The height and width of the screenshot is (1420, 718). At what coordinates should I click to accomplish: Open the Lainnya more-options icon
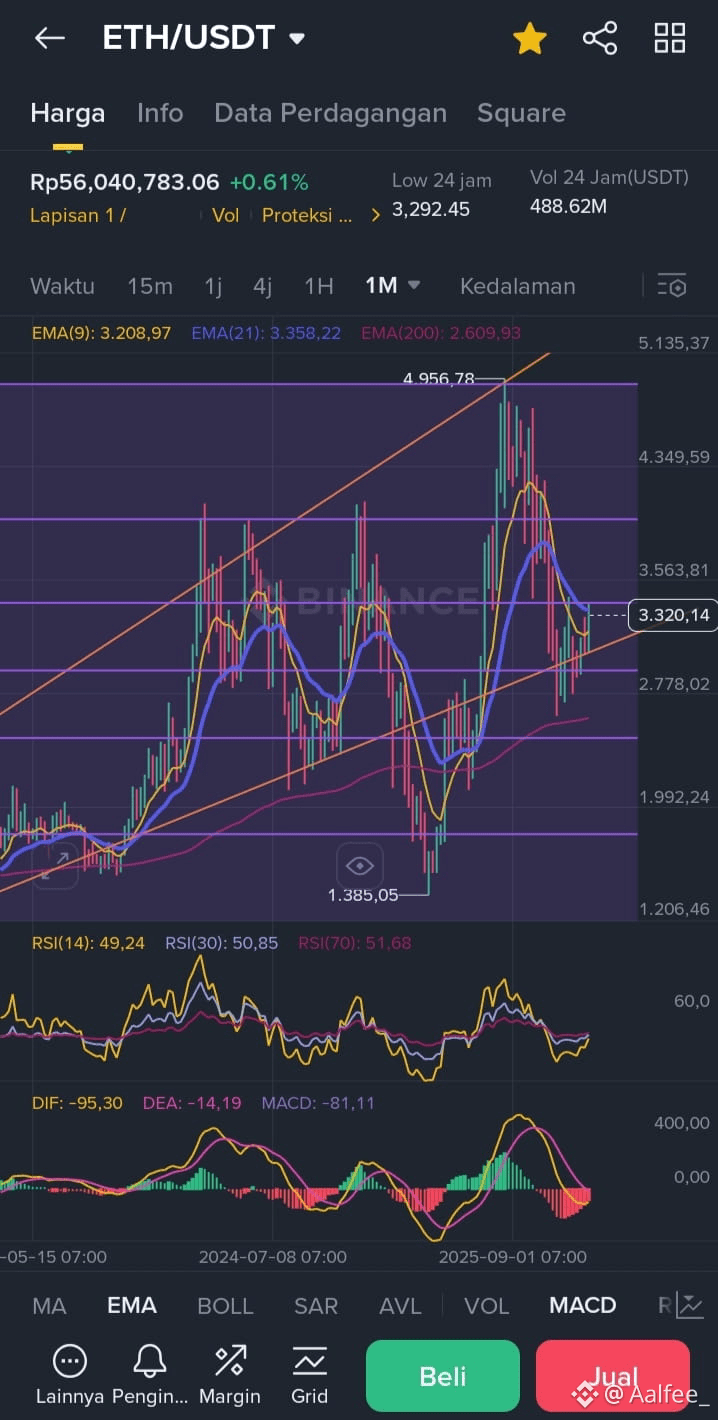click(69, 1375)
